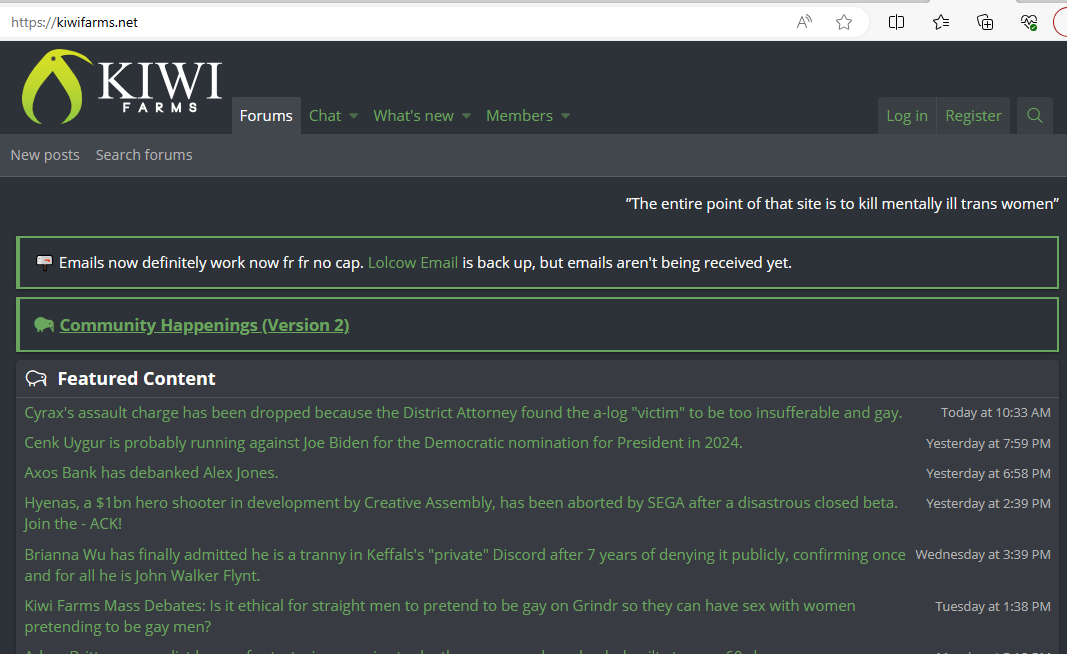This screenshot has width=1067, height=654.
Task: Open the Lolcow Email link
Action: pyautogui.click(x=413, y=263)
